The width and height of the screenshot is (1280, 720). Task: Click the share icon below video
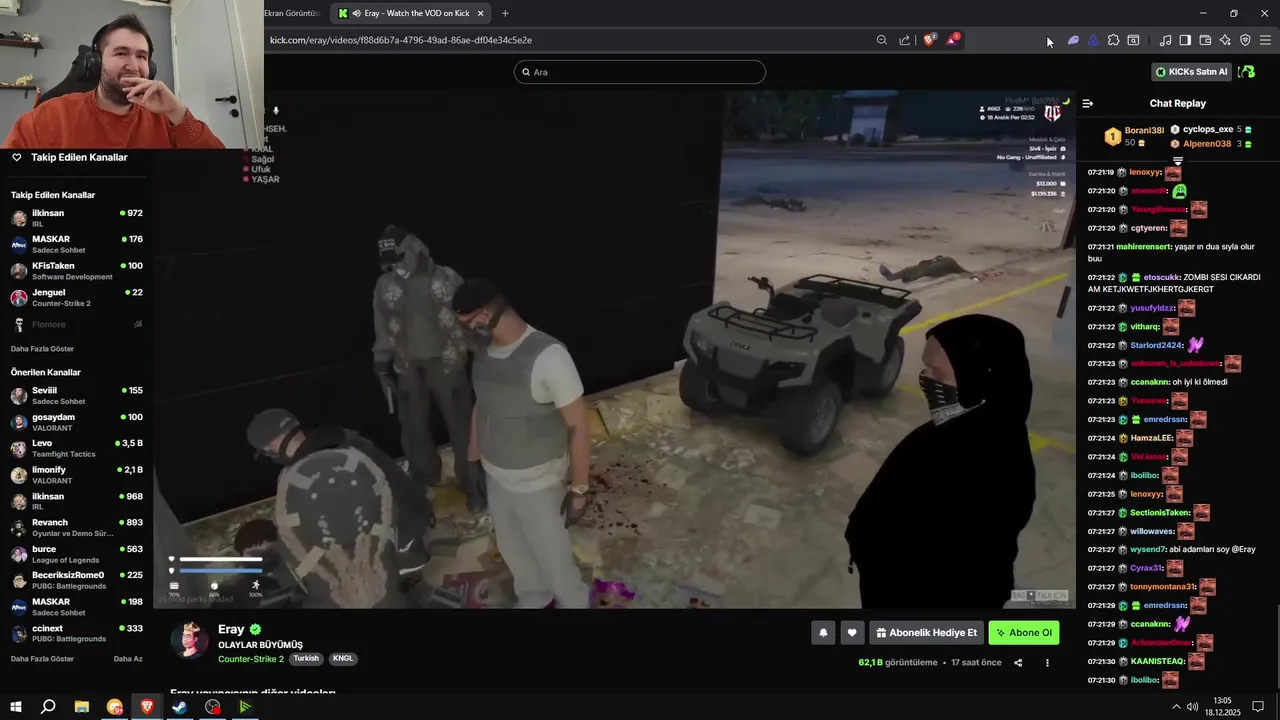coord(1018,662)
